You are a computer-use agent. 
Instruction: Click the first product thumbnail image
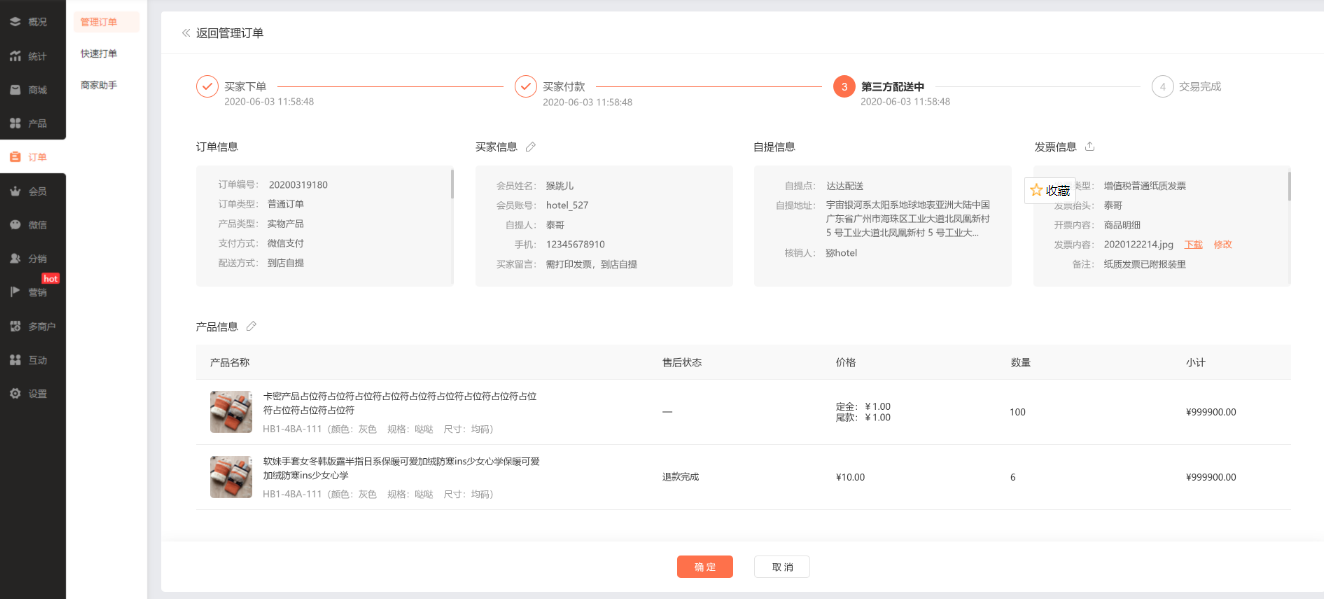coord(231,412)
